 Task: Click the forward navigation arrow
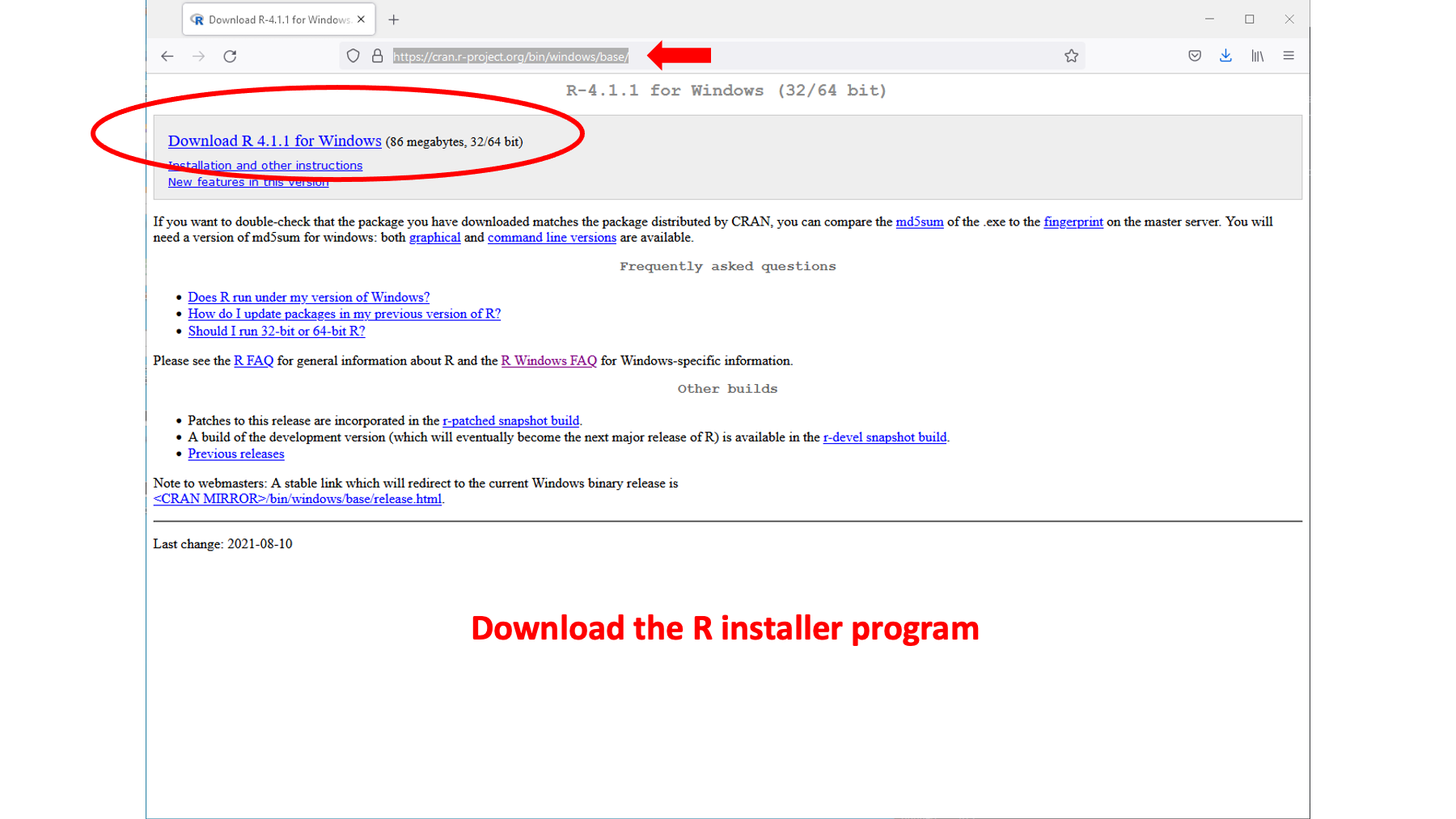[x=198, y=56]
